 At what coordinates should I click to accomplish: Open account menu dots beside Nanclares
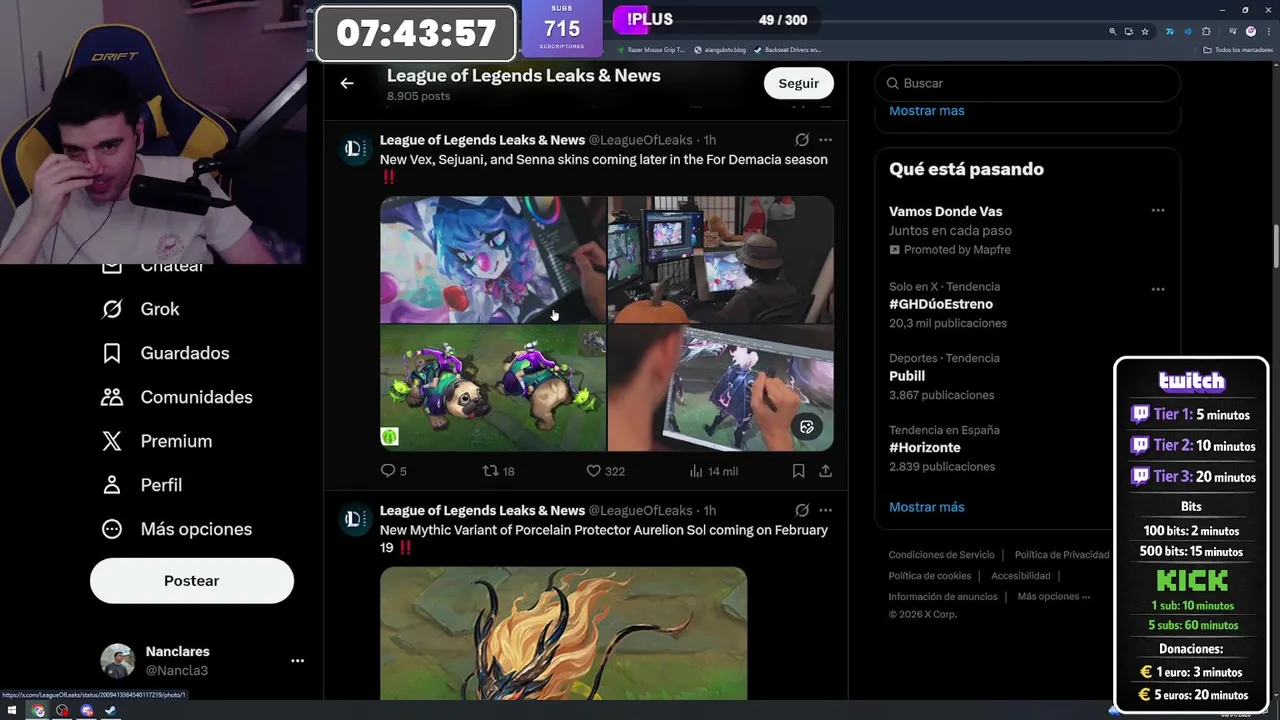(297, 661)
